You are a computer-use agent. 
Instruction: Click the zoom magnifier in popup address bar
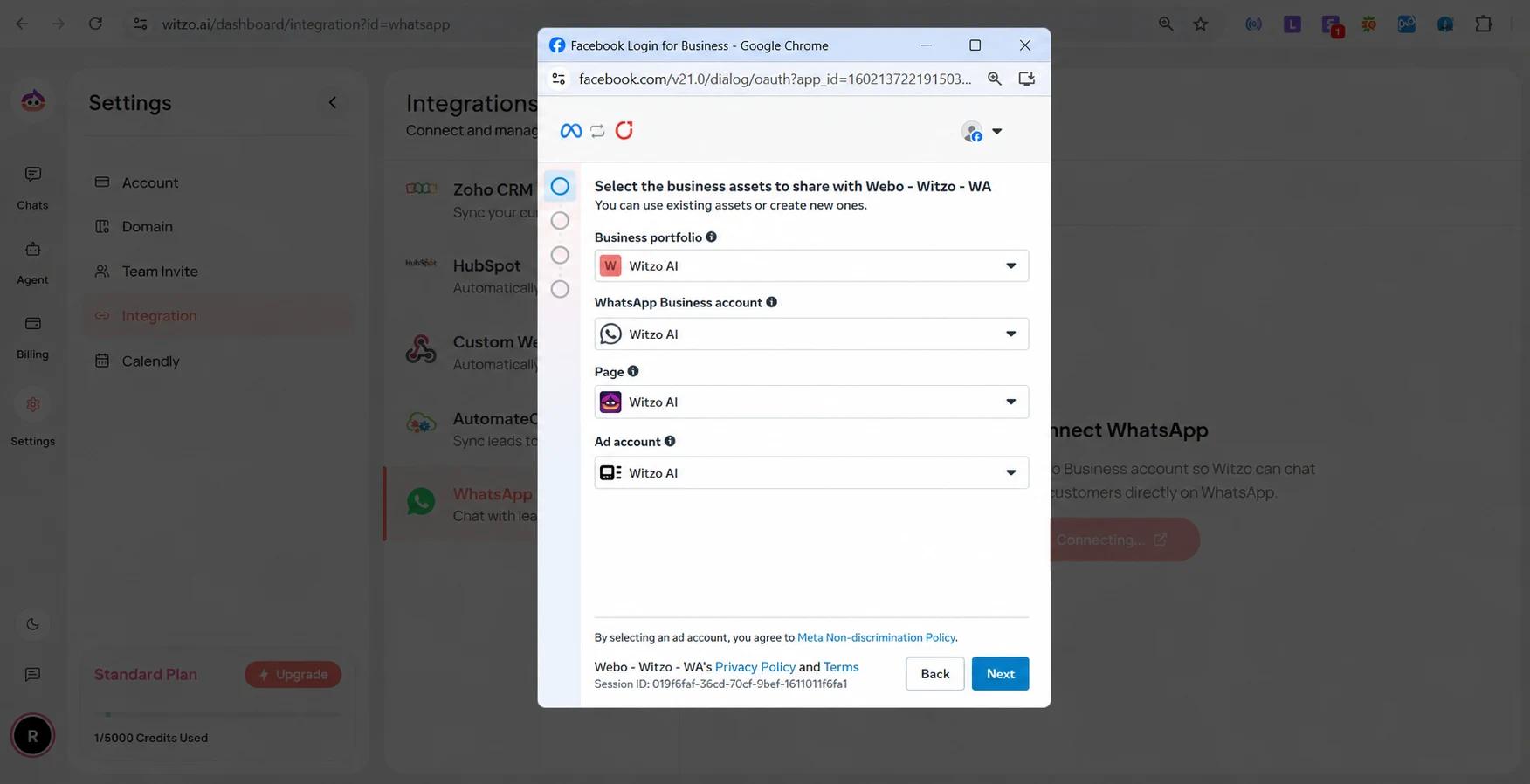(x=995, y=79)
